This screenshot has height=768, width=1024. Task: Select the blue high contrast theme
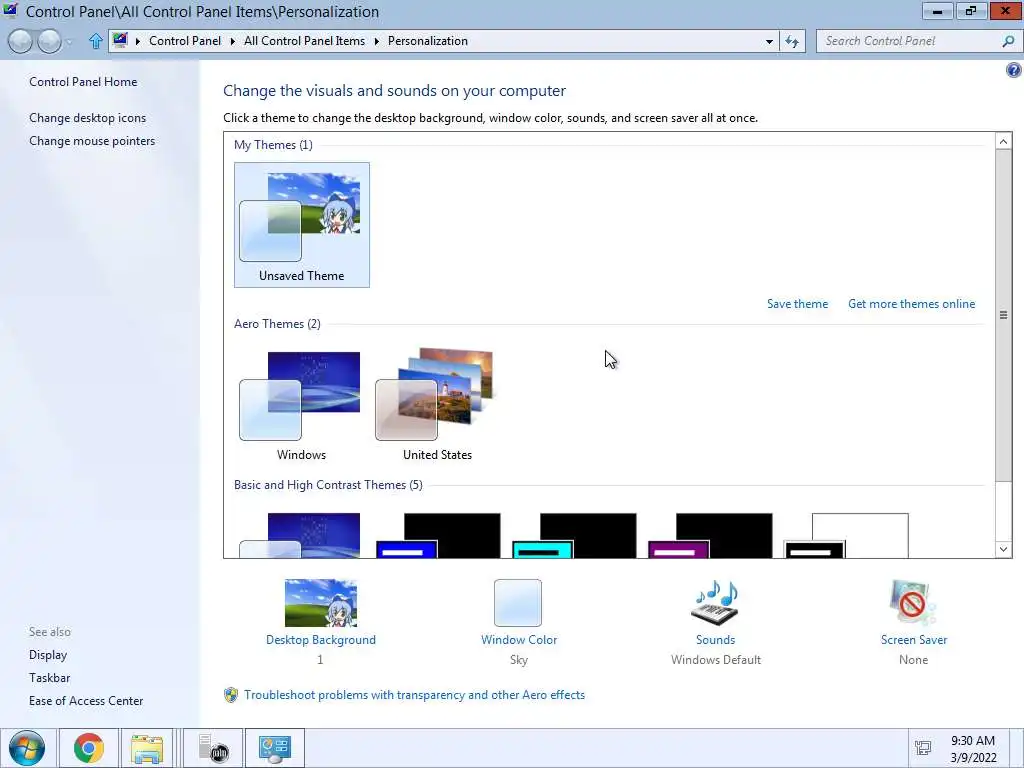(x=438, y=536)
